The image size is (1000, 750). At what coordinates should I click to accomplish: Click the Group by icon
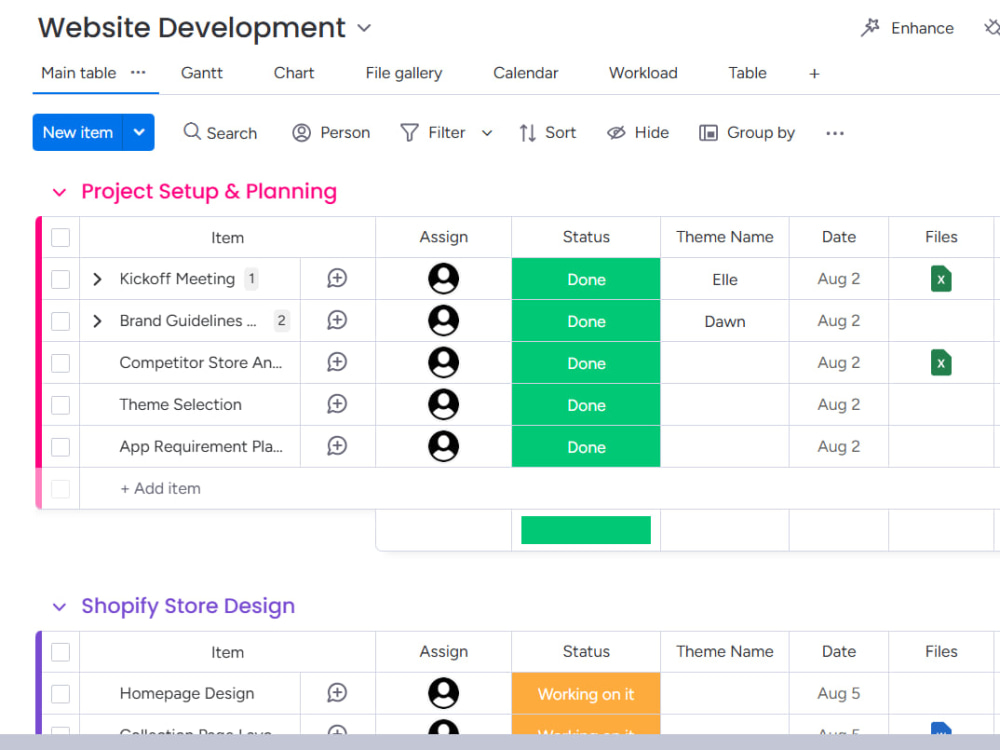[x=708, y=133]
